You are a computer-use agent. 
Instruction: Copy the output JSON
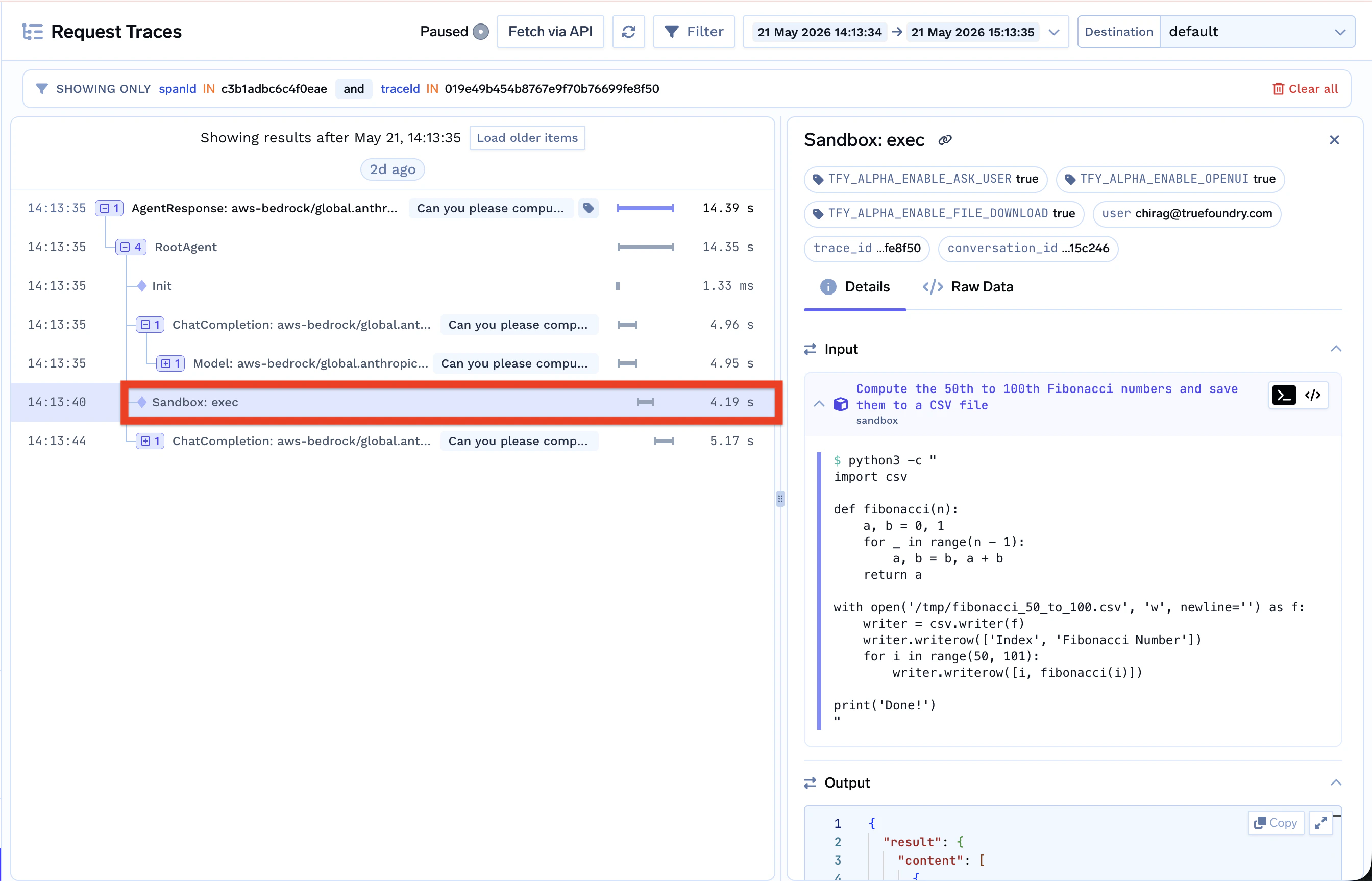pos(1276,823)
